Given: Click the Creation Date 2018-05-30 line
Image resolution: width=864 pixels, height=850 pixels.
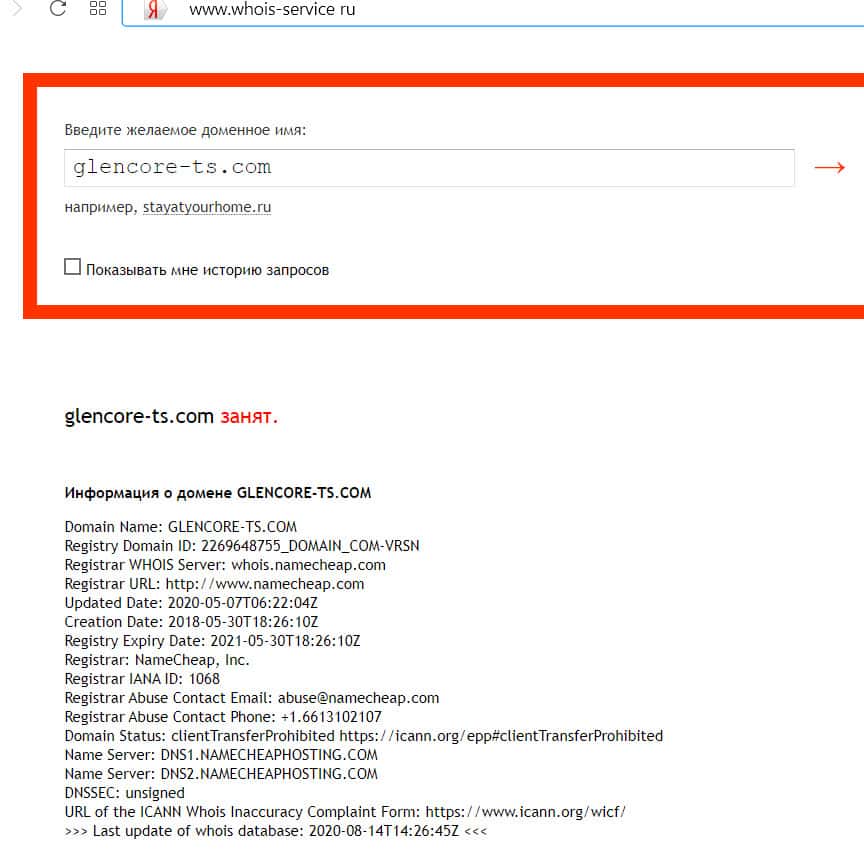Looking at the screenshot, I should 191,621.
